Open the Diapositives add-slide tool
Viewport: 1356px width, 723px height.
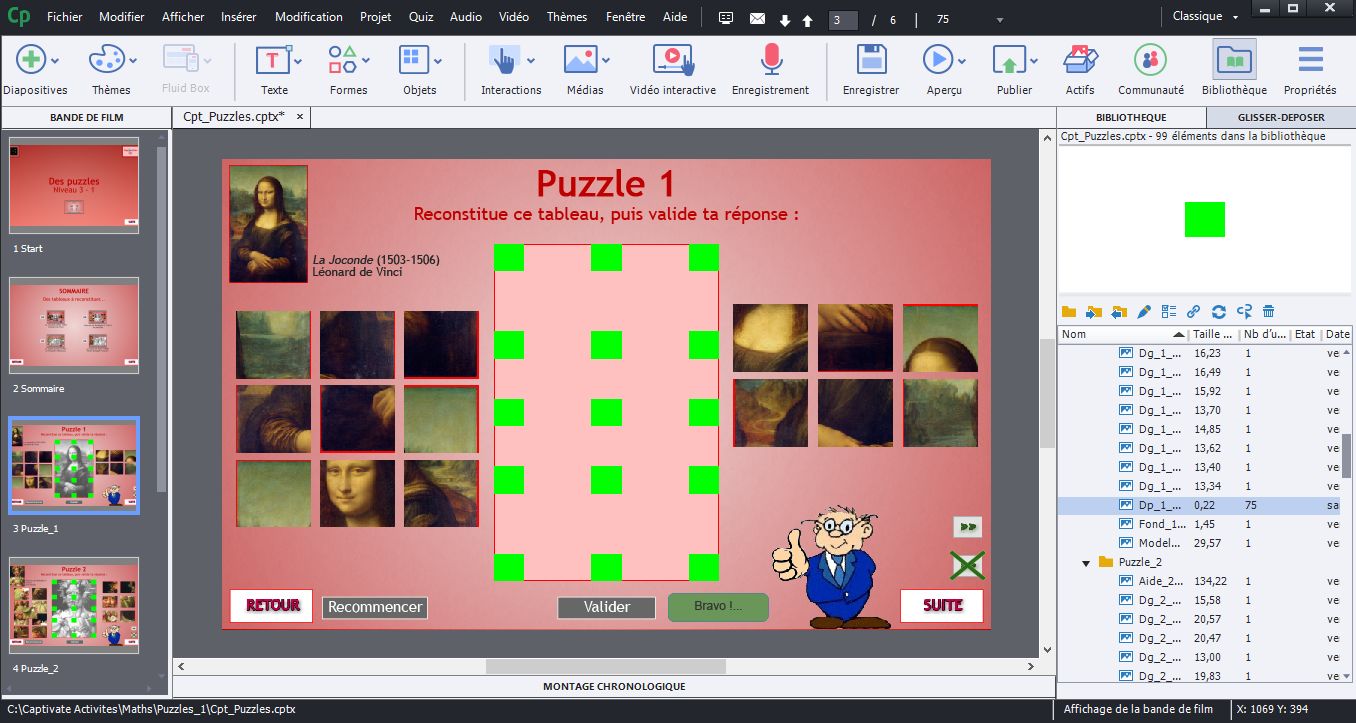point(30,62)
